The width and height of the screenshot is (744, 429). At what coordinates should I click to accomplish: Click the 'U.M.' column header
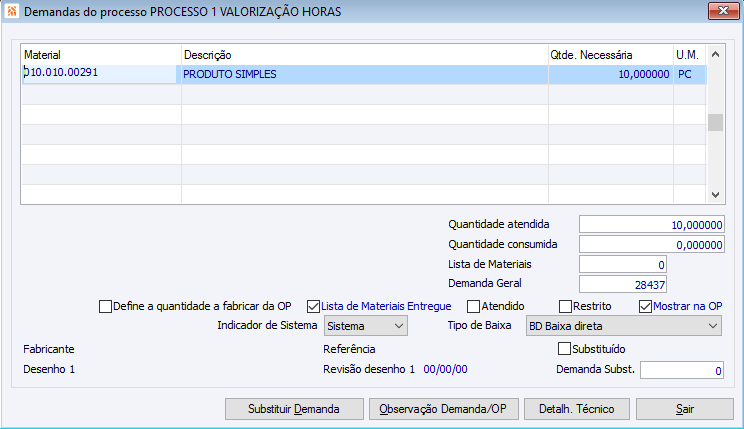click(689, 55)
